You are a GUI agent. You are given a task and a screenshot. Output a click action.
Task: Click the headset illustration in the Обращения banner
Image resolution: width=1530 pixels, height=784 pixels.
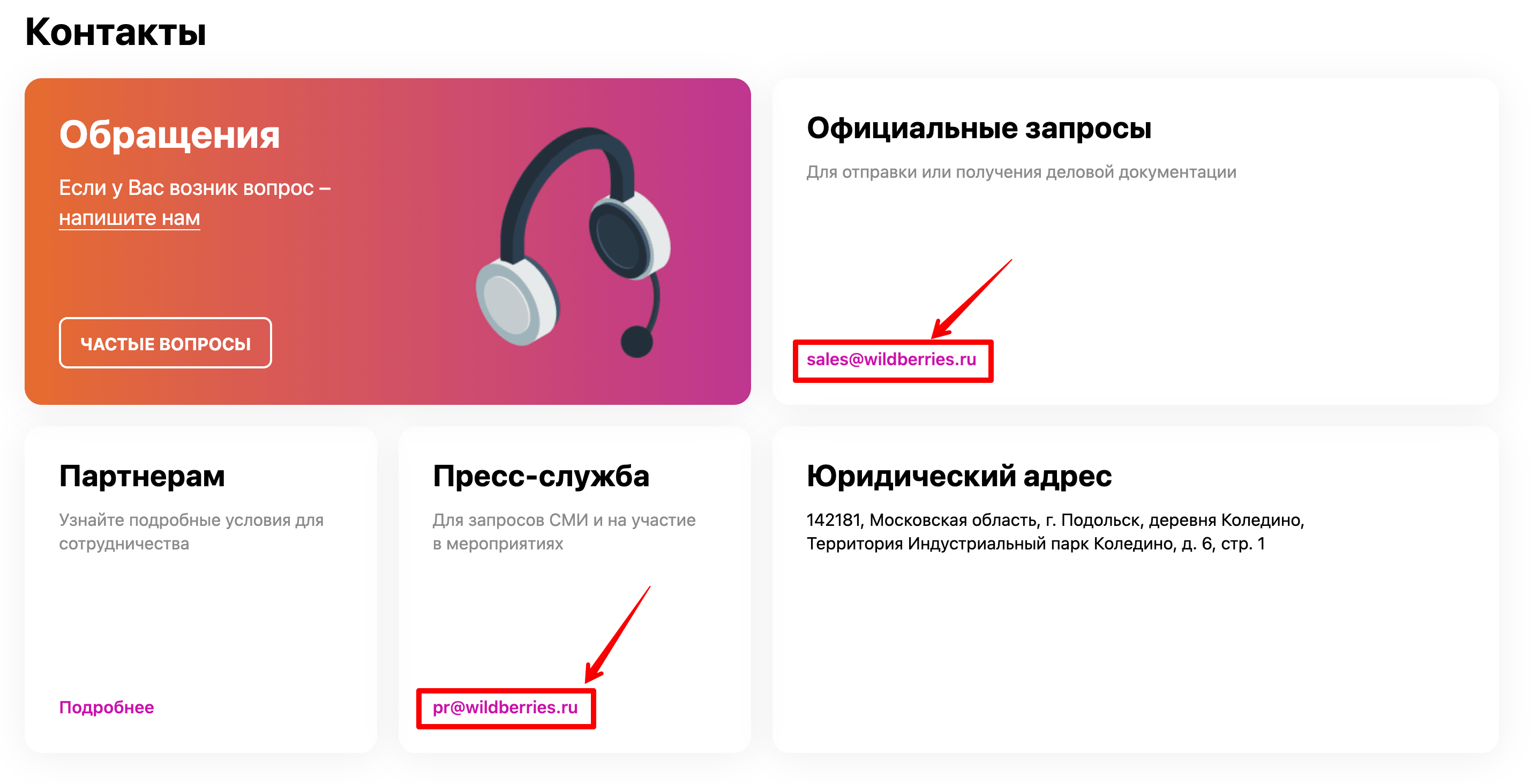[573, 243]
